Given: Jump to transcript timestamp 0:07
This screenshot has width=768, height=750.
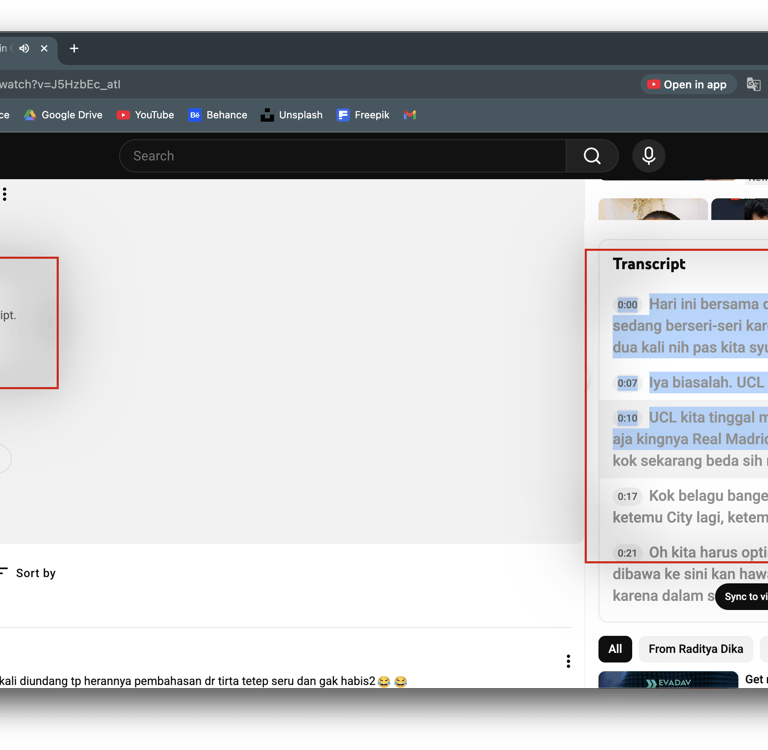Looking at the screenshot, I should point(627,383).
